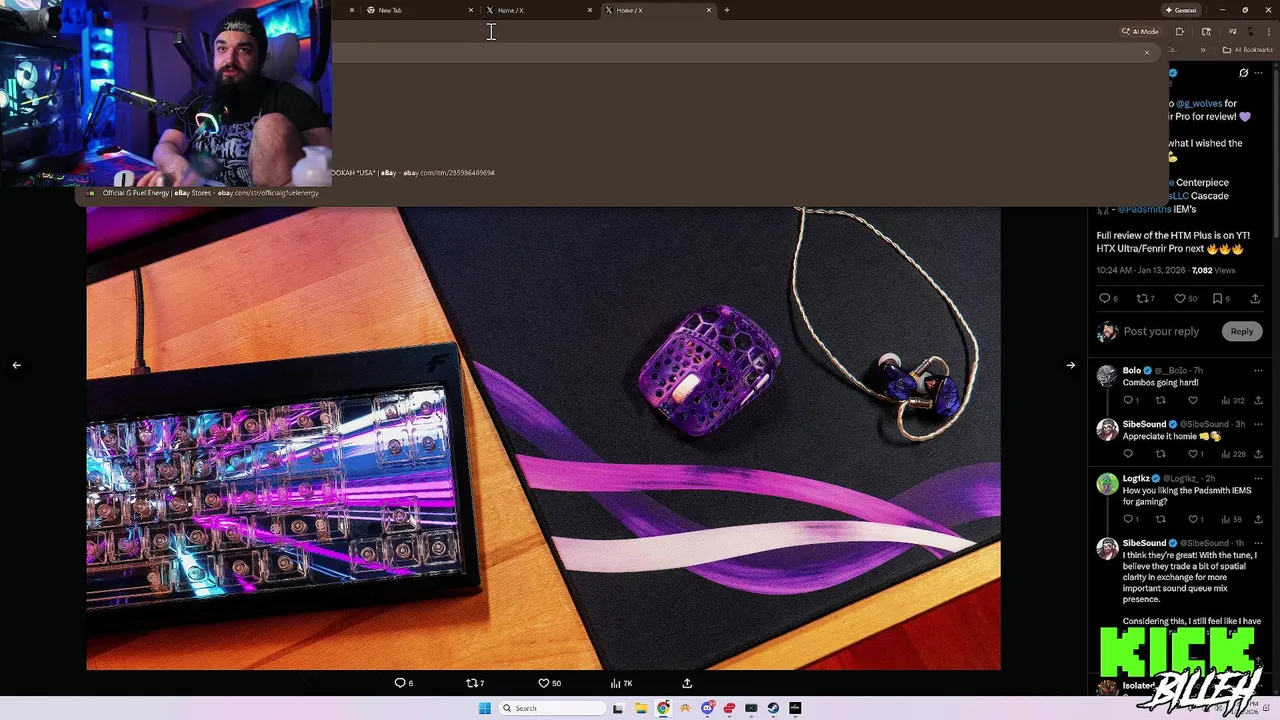Screen dimensions: 1280x720
Task: Open more options on Bolo's reply
Action: [x=1258, y=371]
